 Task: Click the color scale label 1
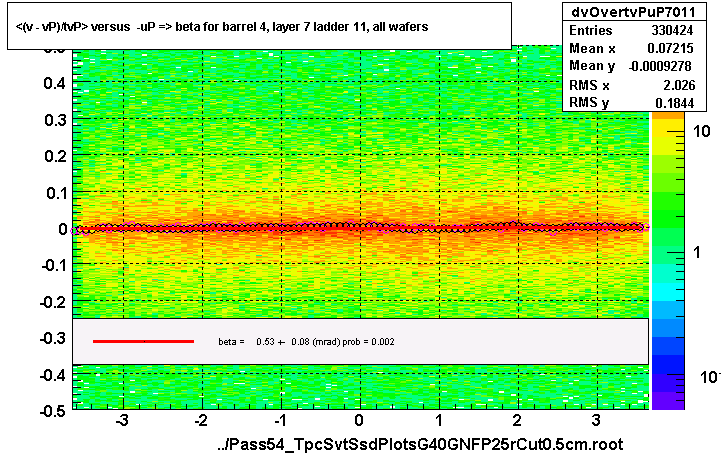point(697,252)
